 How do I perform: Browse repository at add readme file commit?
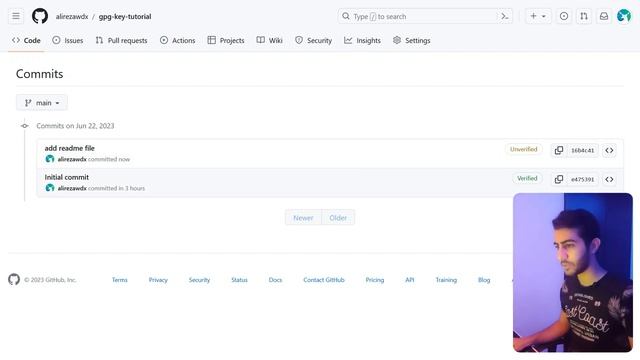coord(609,150)
